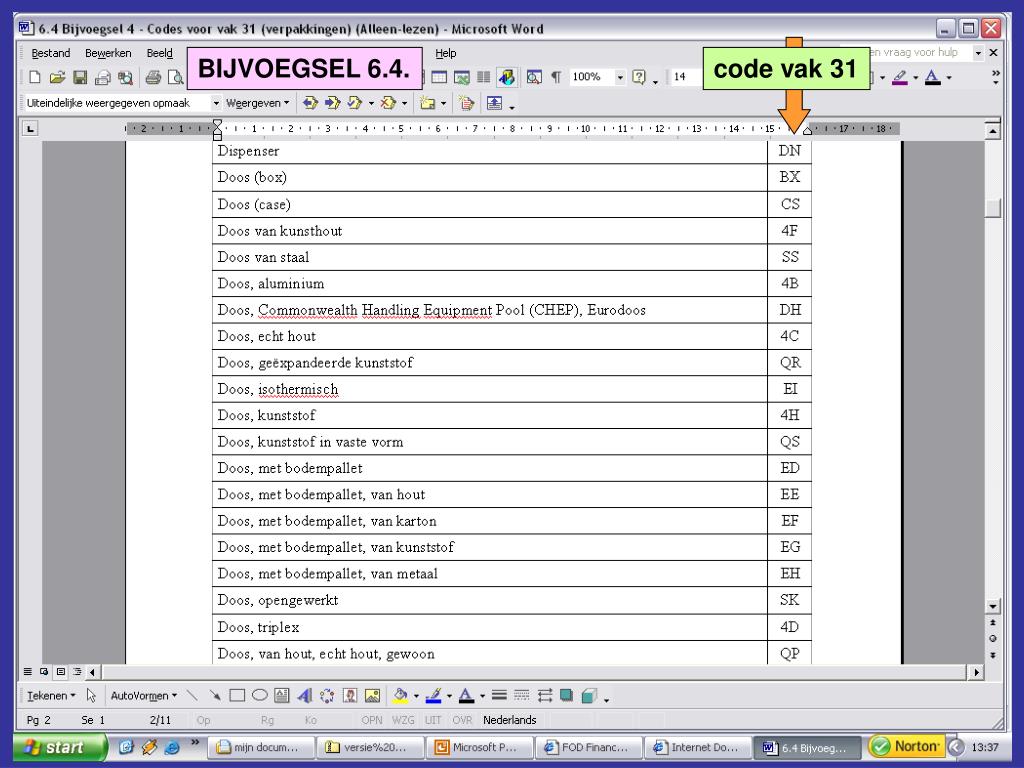
Task: Open the Bewerken menu
Action: (x=108, y=54)
